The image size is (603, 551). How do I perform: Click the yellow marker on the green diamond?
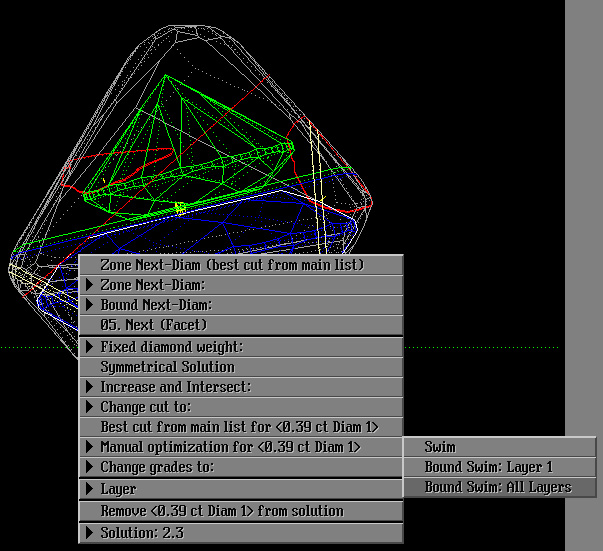(180, 208)
